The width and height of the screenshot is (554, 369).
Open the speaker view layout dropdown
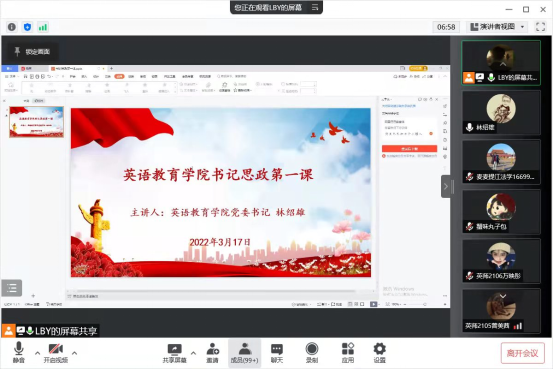tap(497, 27)
